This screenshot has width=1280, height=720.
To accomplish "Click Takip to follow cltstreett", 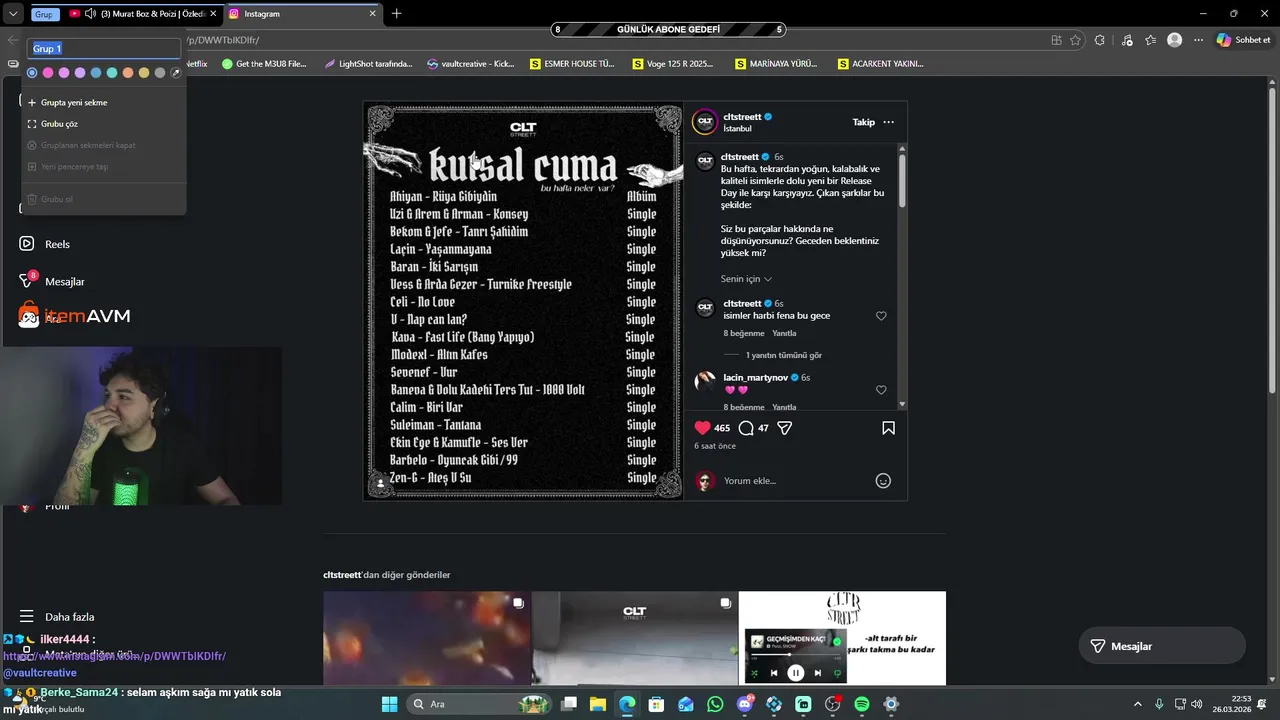I will 863,122.
